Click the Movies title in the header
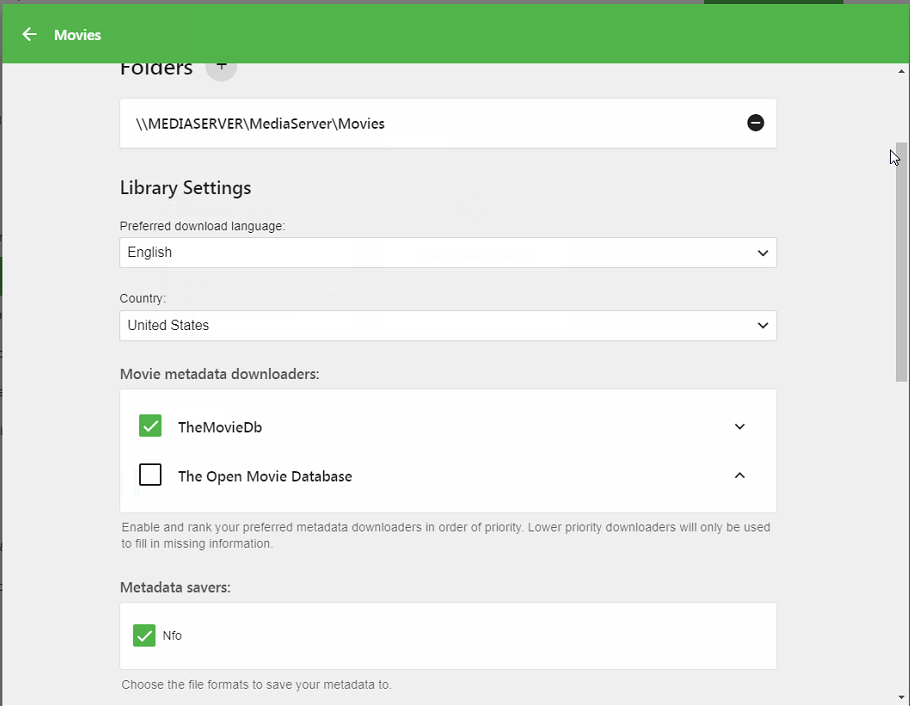 coord(78,35)
